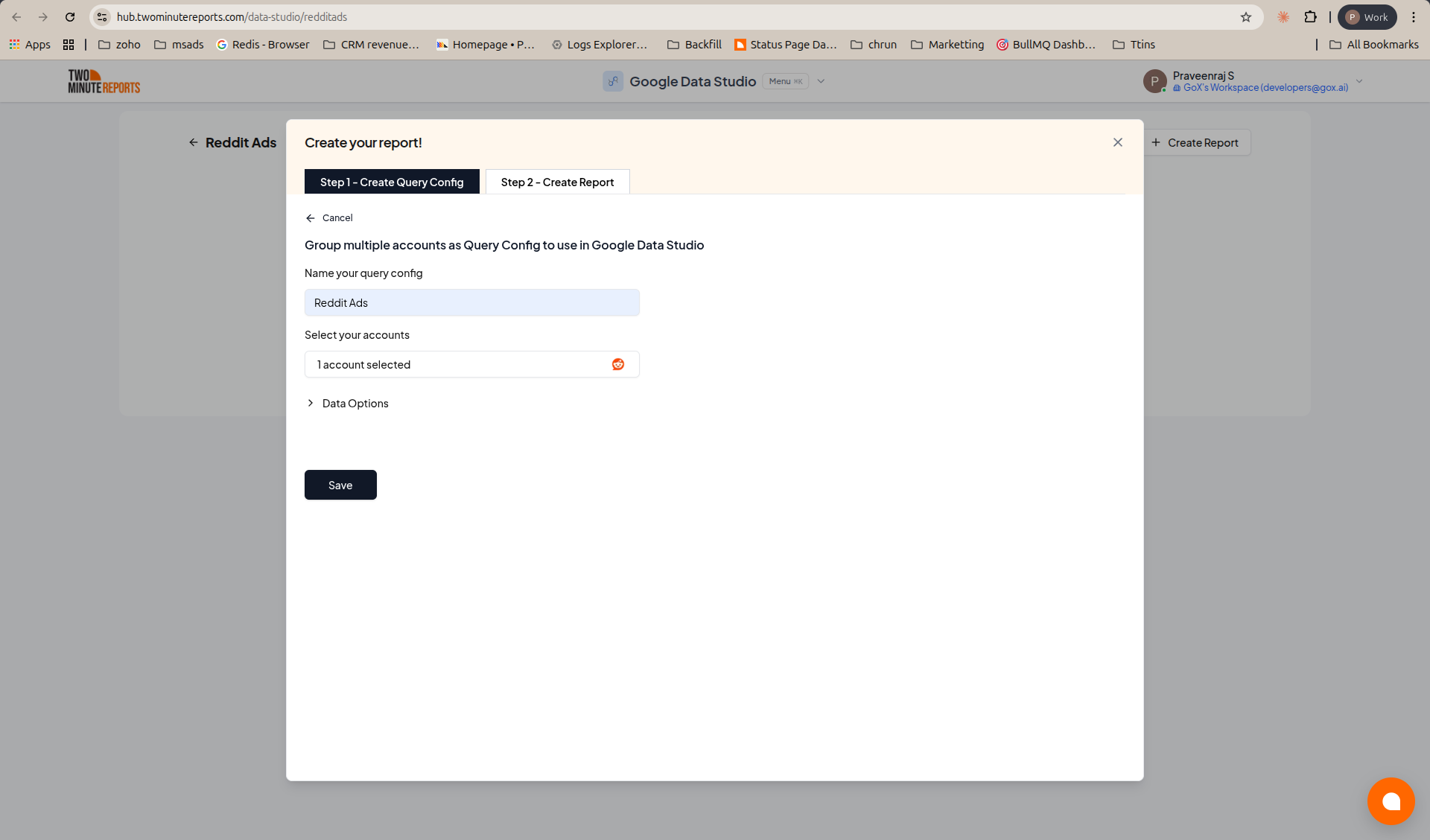Open the zoho bookmarks folder
This screenshot has width=1430, height=840.
pos(119,45)
